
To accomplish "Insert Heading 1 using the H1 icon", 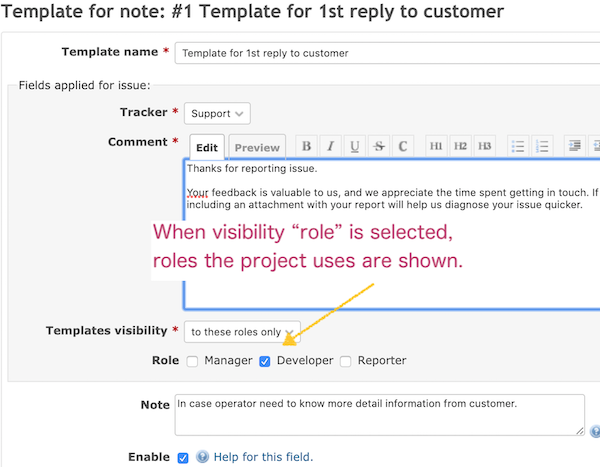I will (x=436, y=146).
